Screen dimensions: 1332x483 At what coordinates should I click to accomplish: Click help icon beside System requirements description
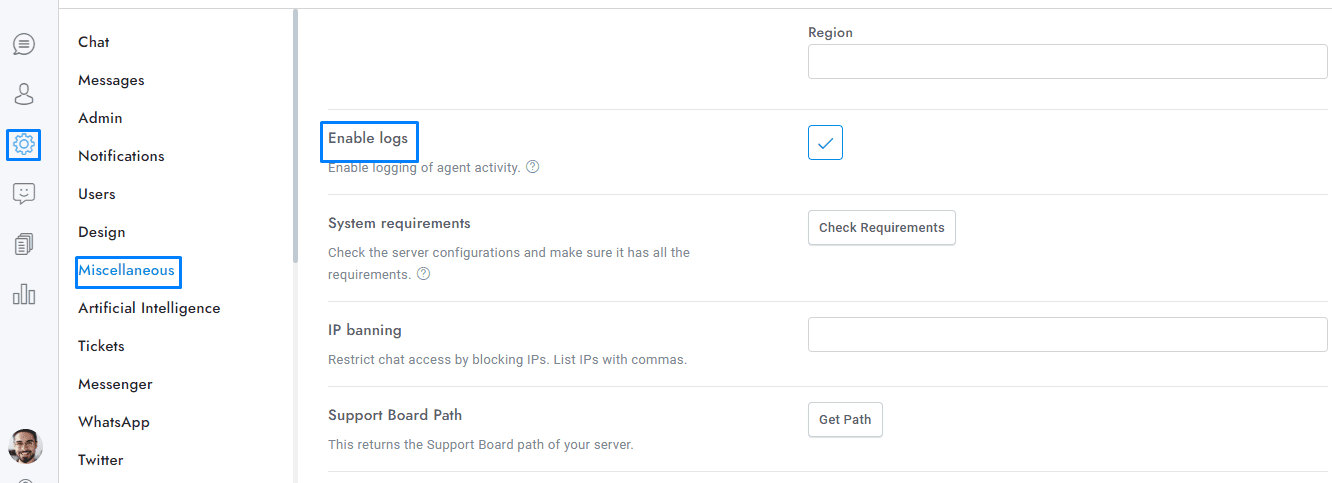pyautogui.click(x=424, y=274)
